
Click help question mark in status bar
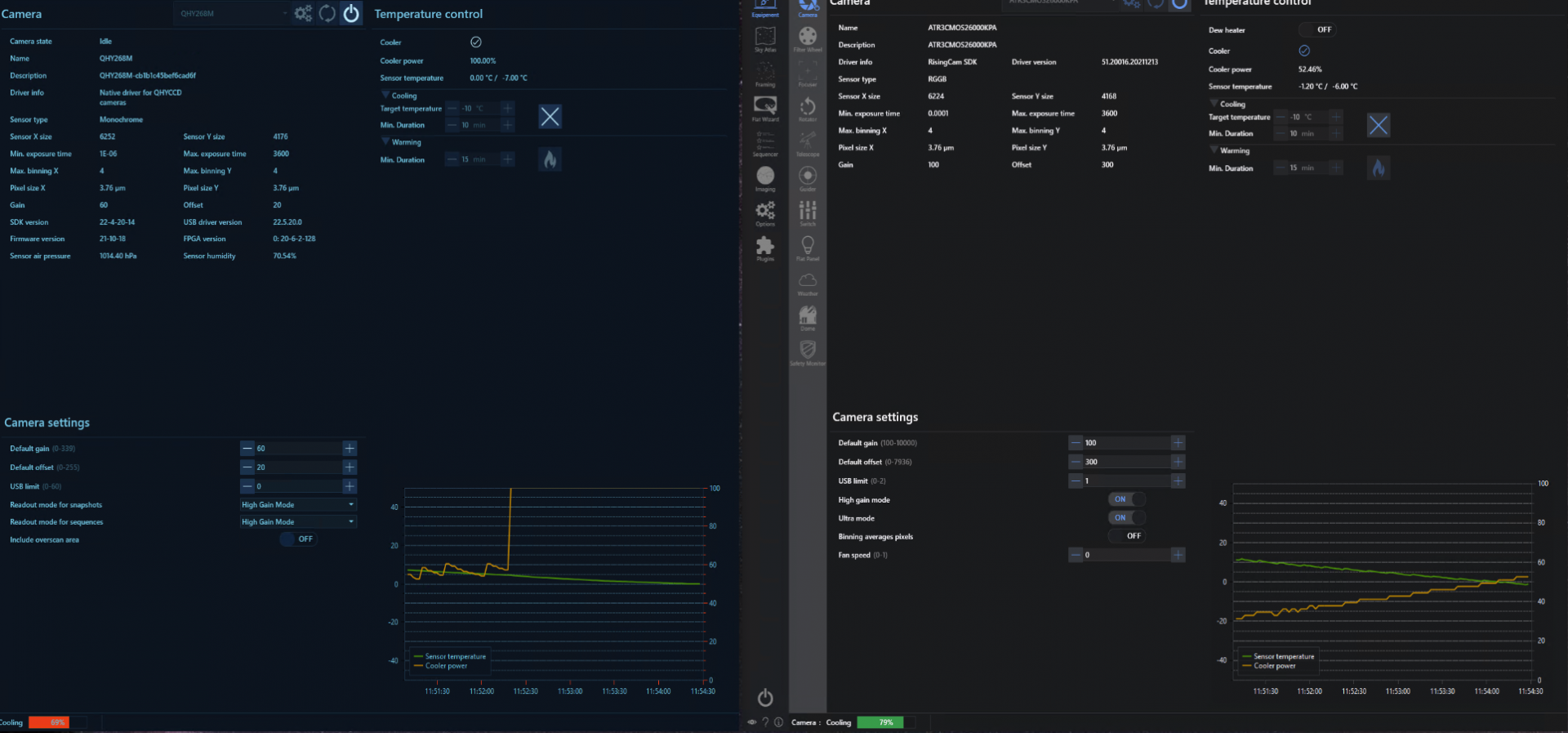[765, 722]
